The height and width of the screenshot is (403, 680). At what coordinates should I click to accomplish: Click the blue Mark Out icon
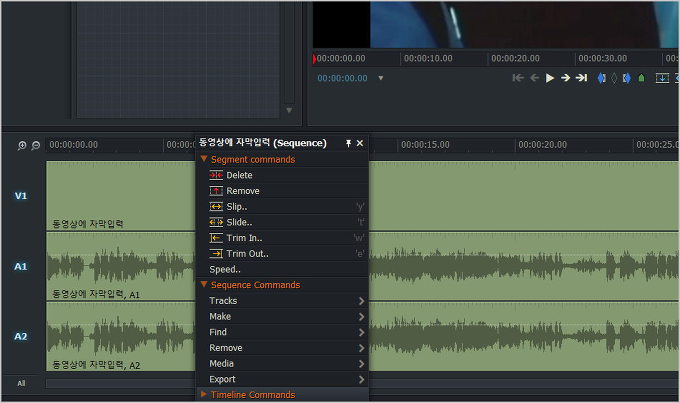[x=626, y=78]
